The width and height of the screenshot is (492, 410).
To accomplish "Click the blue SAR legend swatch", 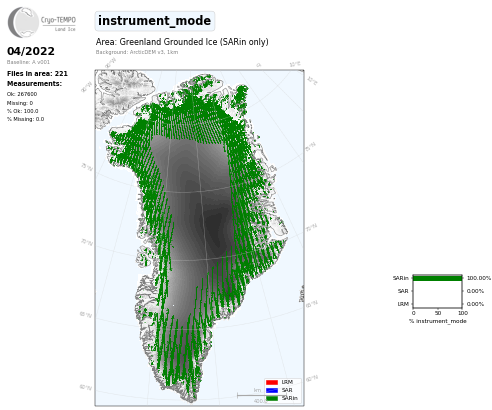I will 272,390.
